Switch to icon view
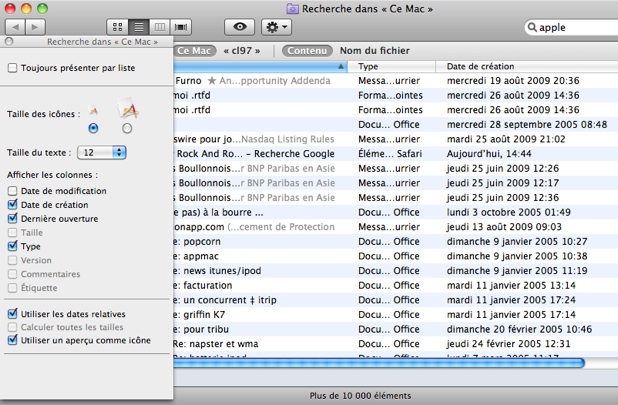This screenshot has height=405, width=618. point(117,27)
